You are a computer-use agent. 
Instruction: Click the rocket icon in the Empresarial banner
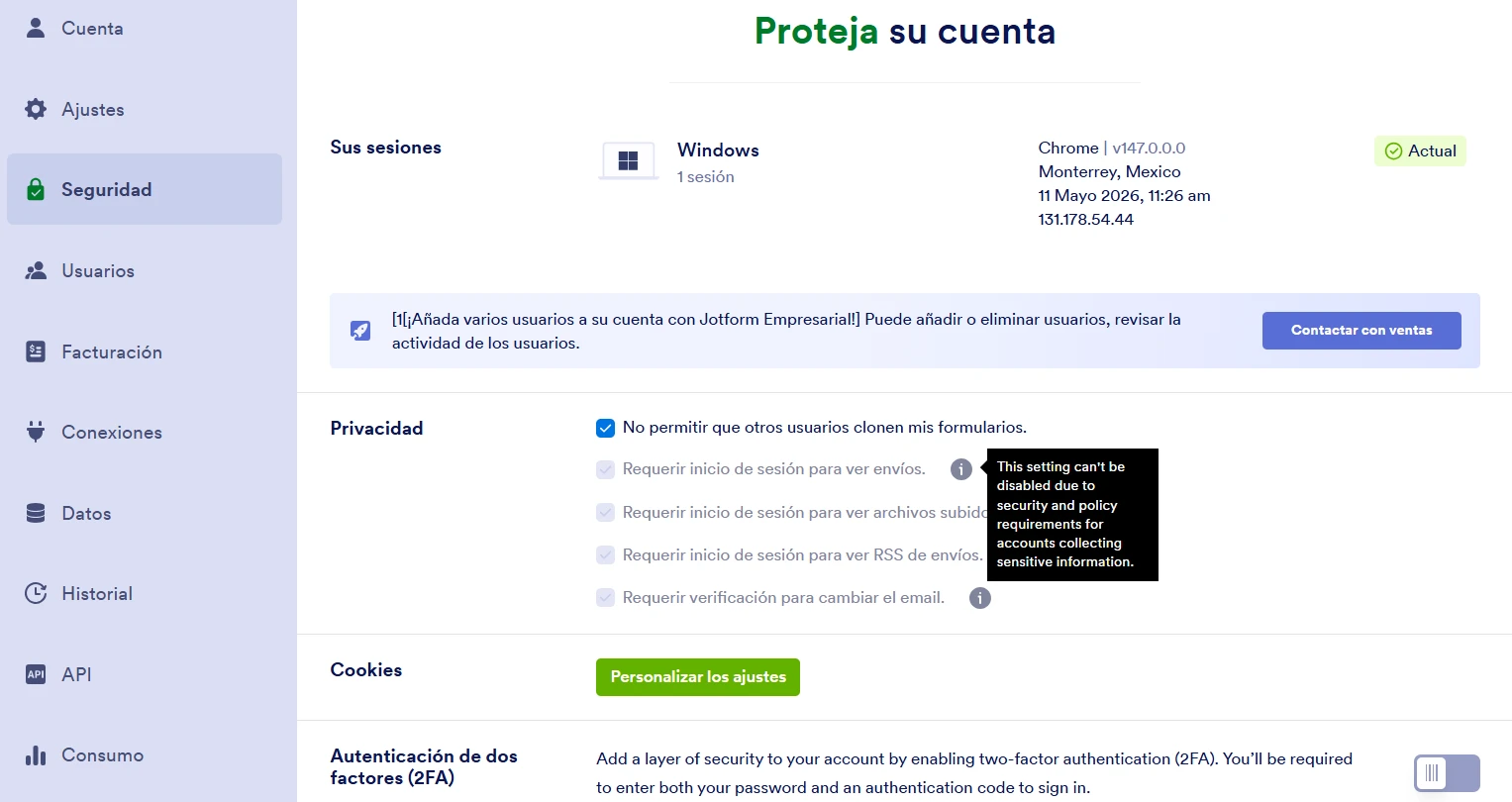click(360, 331)
